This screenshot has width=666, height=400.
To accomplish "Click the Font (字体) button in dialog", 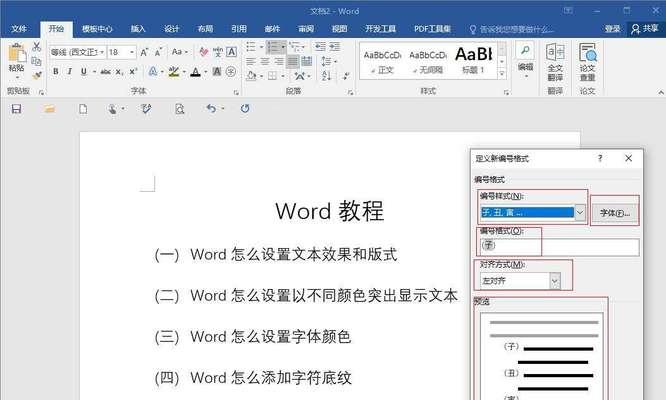I will point(615,213).
